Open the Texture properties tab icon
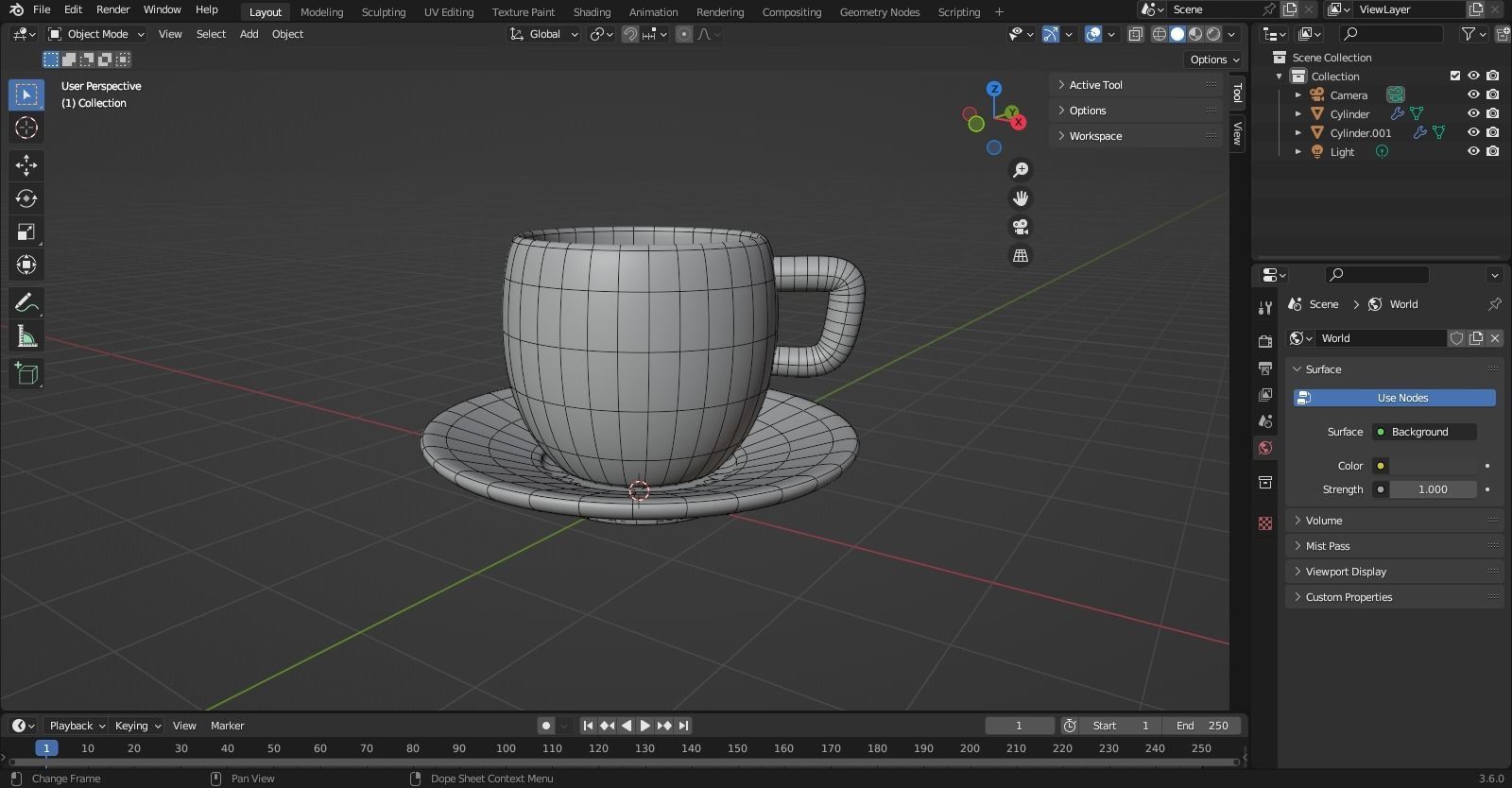Image resolution: width=1512 pixels, height=788 pixels. pyautogui.click(x=1265, y=522)
